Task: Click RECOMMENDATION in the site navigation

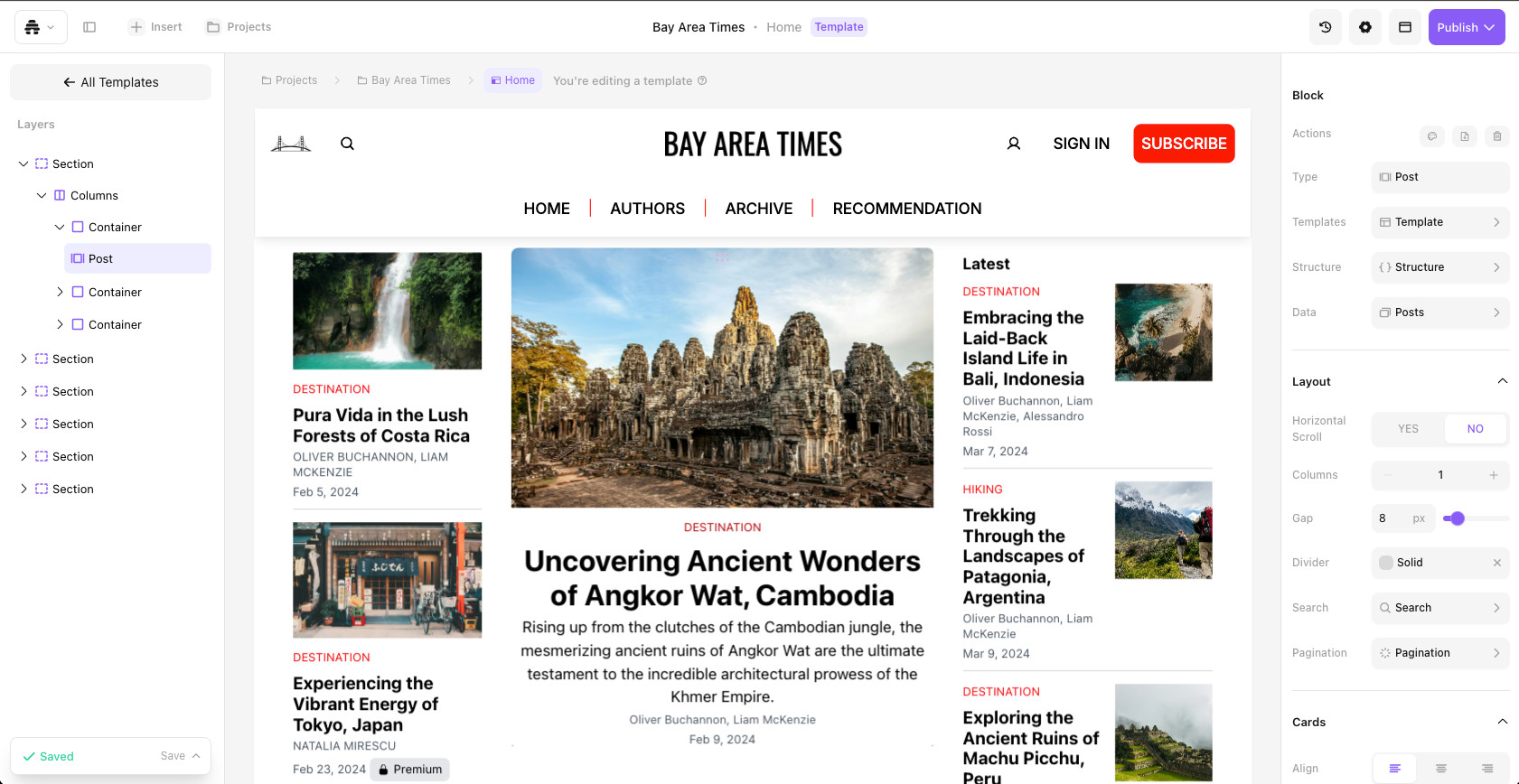Action: [x=907, y=209]
